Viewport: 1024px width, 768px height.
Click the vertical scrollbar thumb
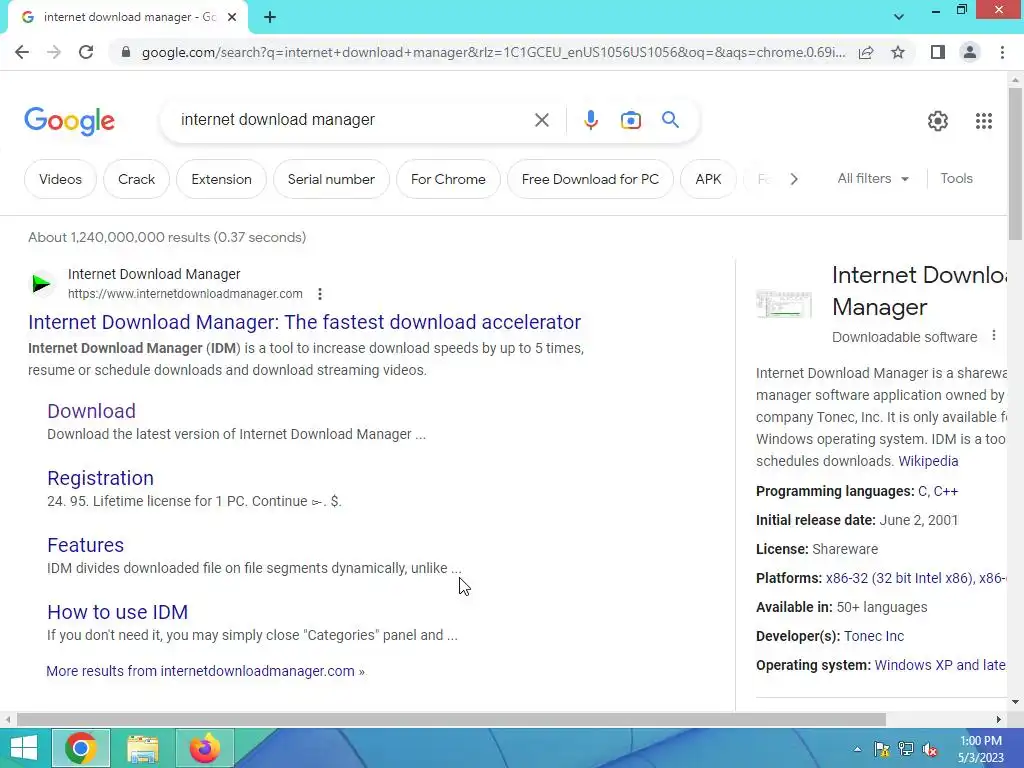[1015, 163]
